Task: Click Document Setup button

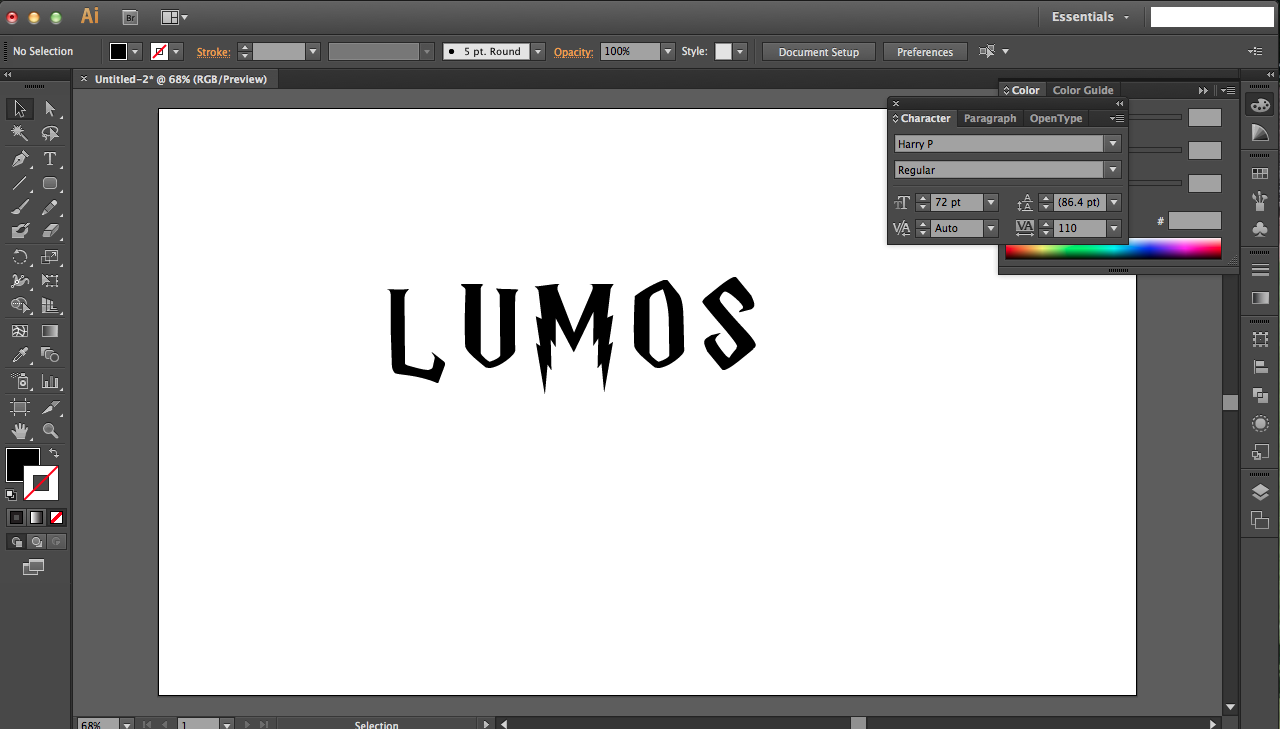Action: point(818,52)
